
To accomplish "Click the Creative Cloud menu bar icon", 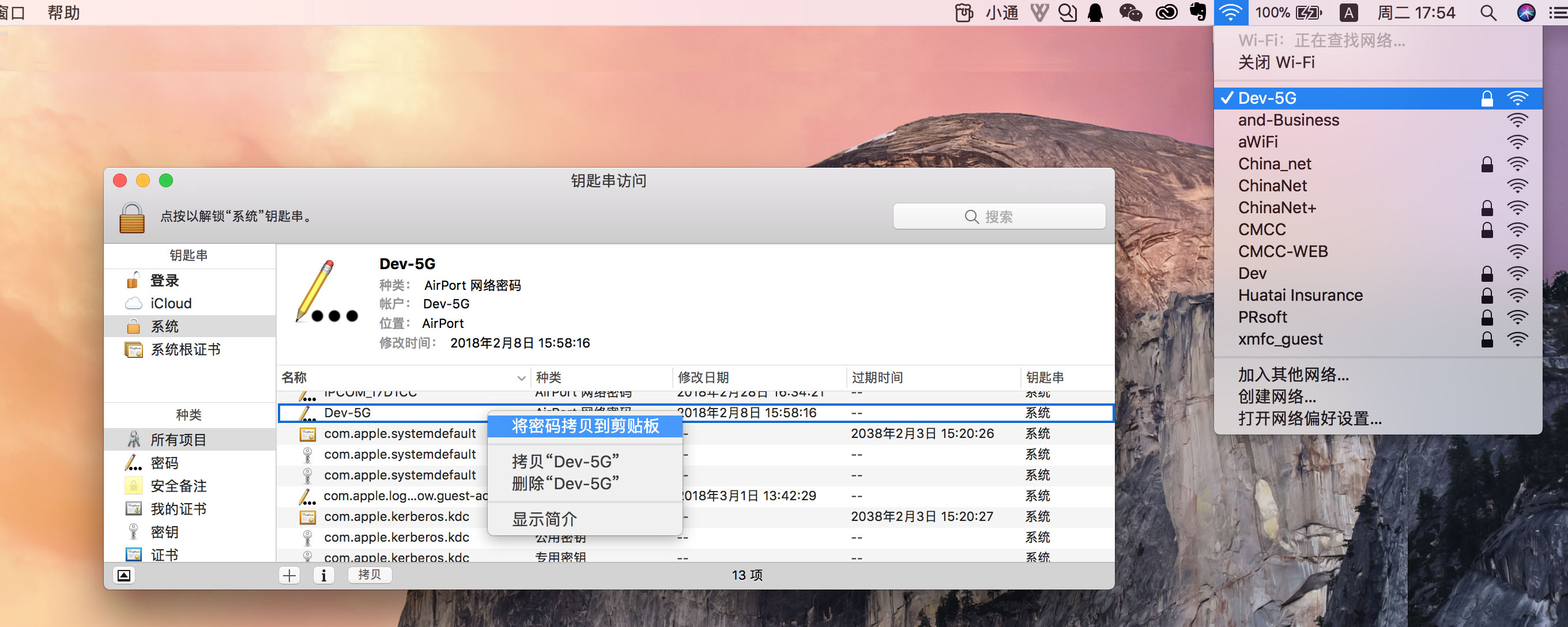I will pyautogui.click(x=1166, y=13).
